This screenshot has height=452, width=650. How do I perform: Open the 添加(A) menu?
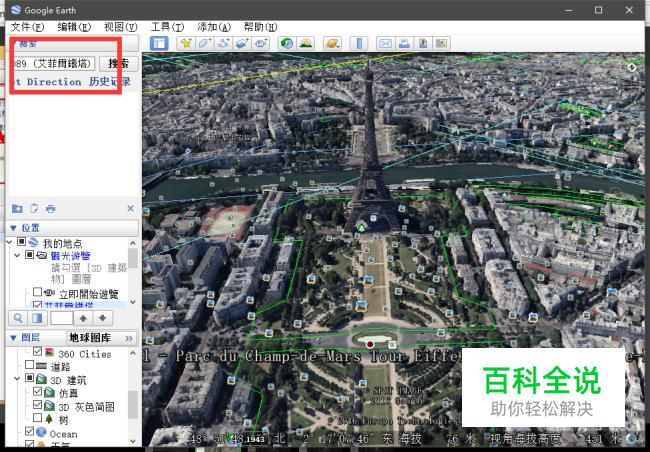214,27
